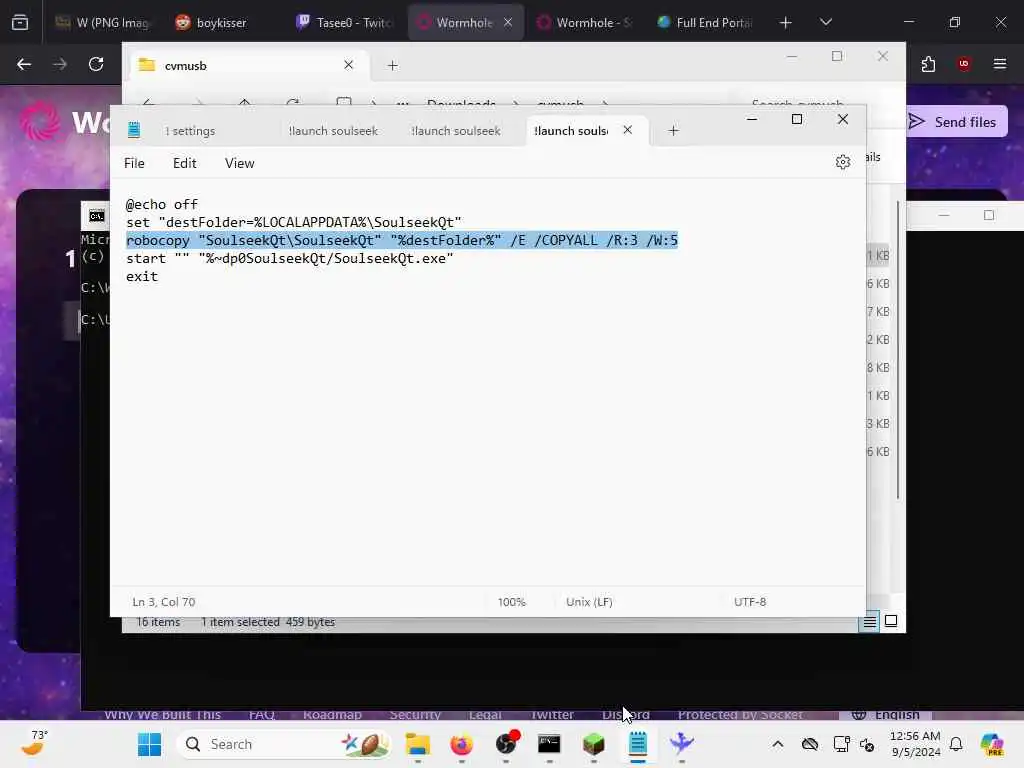
Task: Close the cvmusb File Explorer tab
Action: (x=349, y=65)
